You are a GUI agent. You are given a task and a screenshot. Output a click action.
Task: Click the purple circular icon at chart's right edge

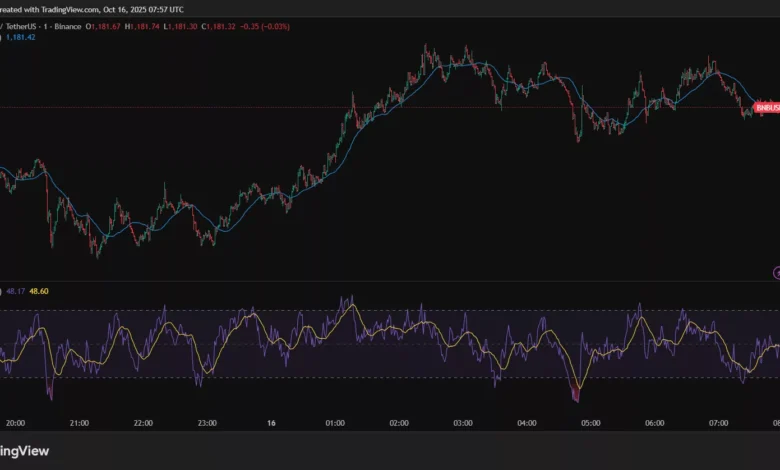click(x=776, y=272)
